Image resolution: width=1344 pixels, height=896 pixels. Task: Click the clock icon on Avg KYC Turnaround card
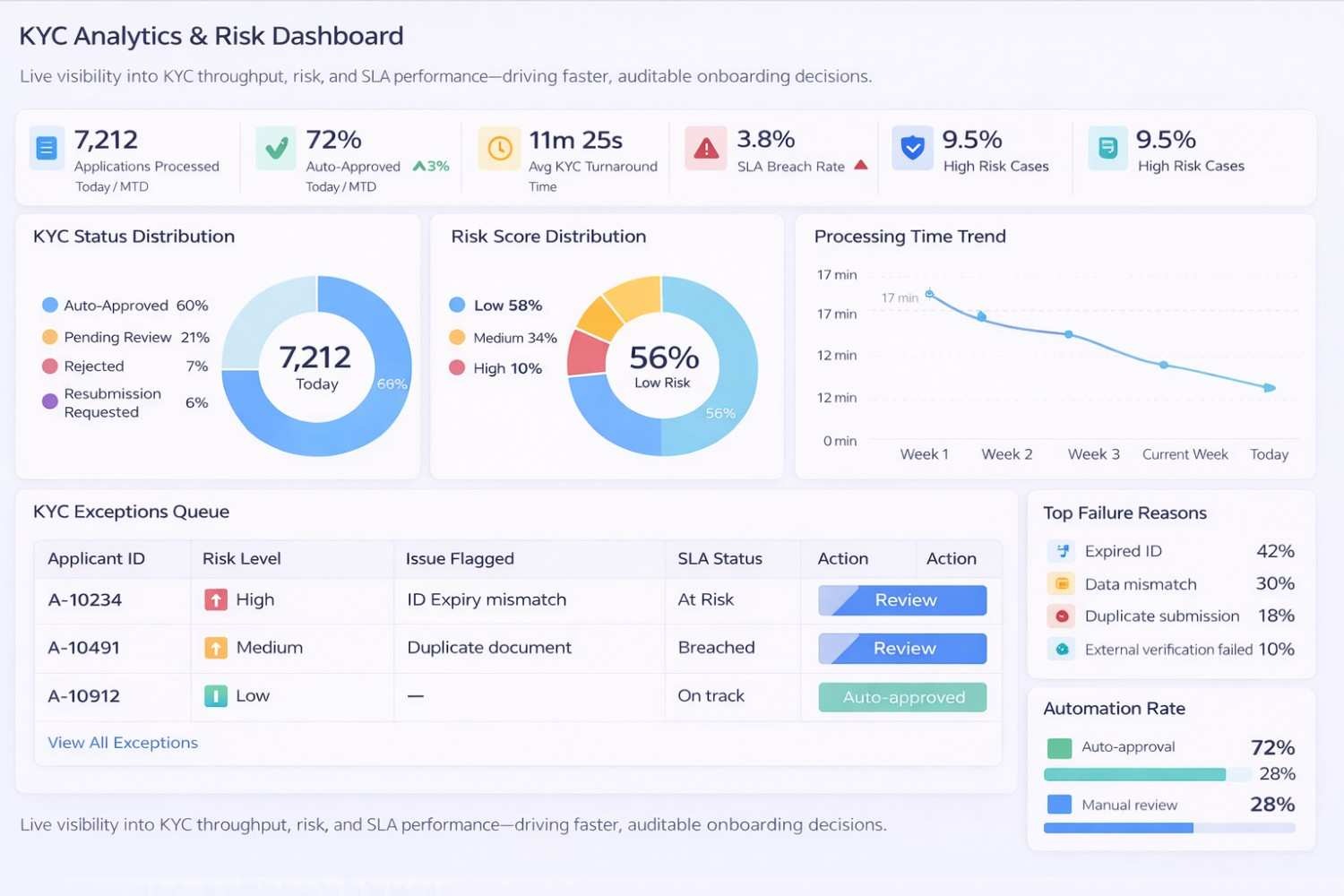click(499, 148)
